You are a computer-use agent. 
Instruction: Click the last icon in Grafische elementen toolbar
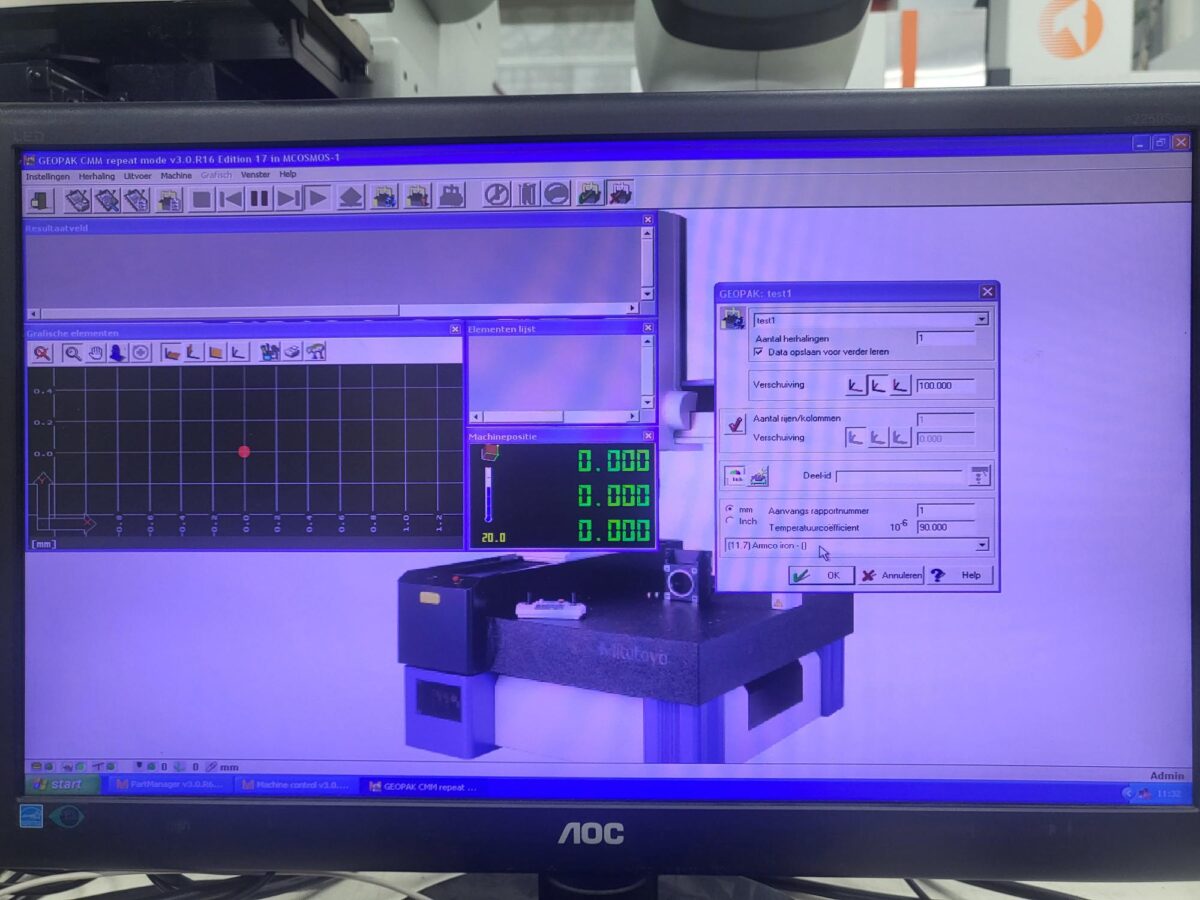point(316,351)
